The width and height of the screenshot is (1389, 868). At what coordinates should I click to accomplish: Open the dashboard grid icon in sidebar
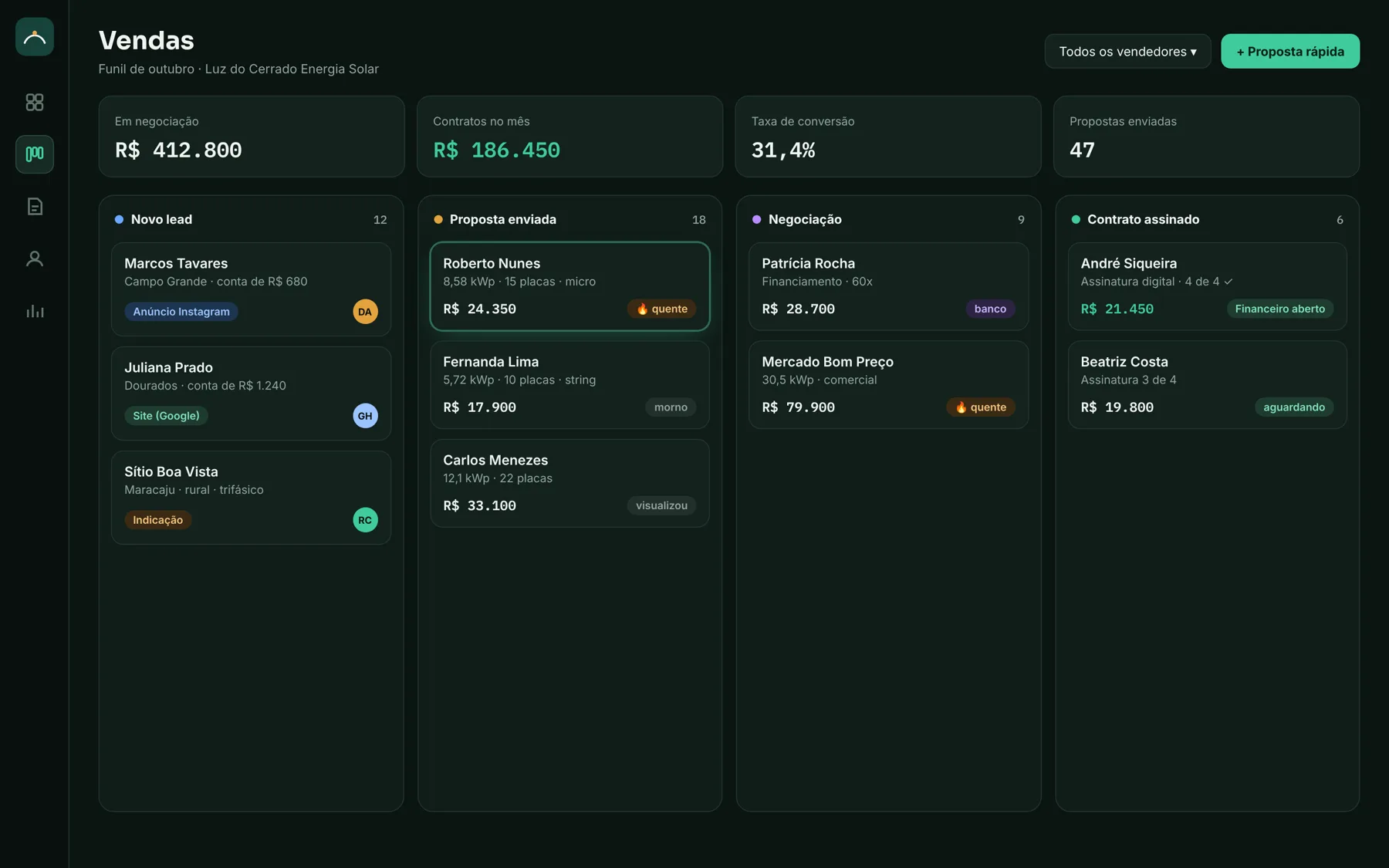[35, 102]
